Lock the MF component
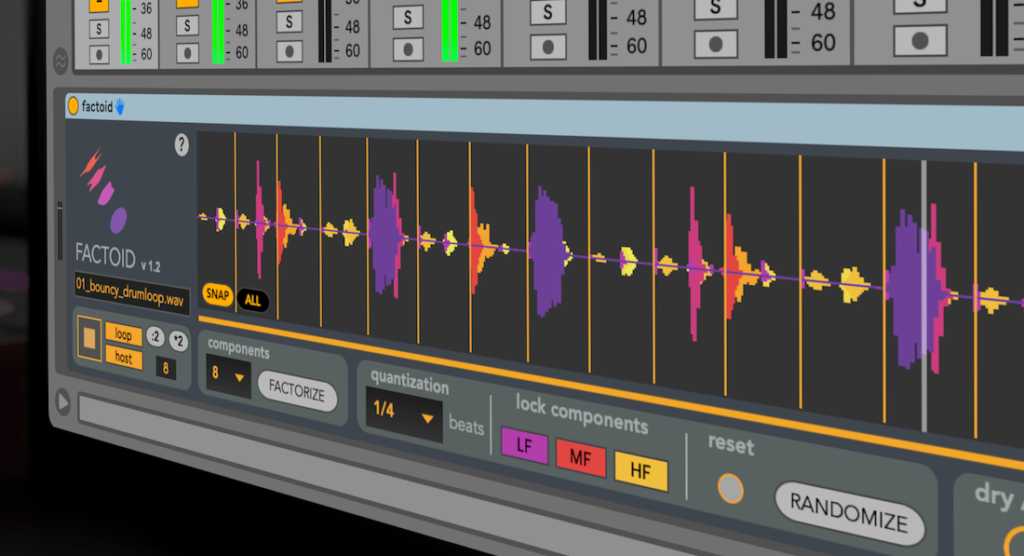Viewport: 1024px width, 556px height. (x=581, y=458)
